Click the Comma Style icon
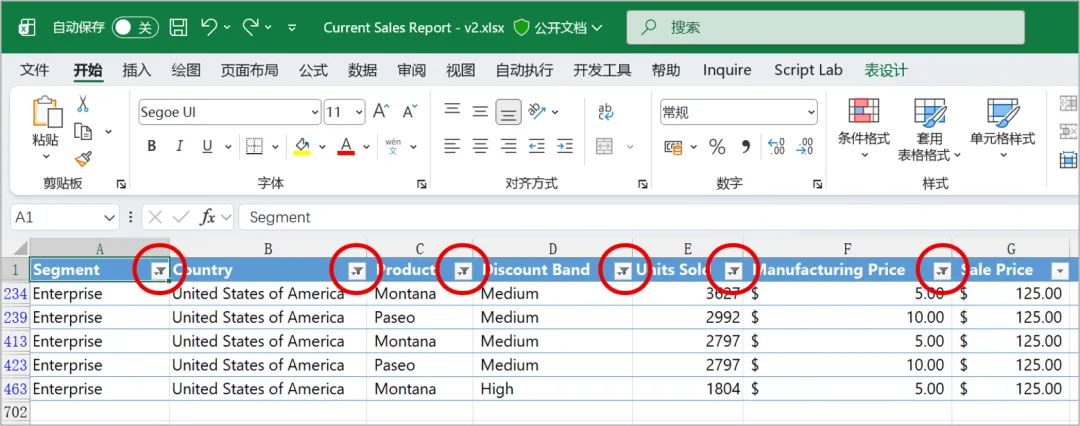The image size is (1080, 426). coord(745,146)
